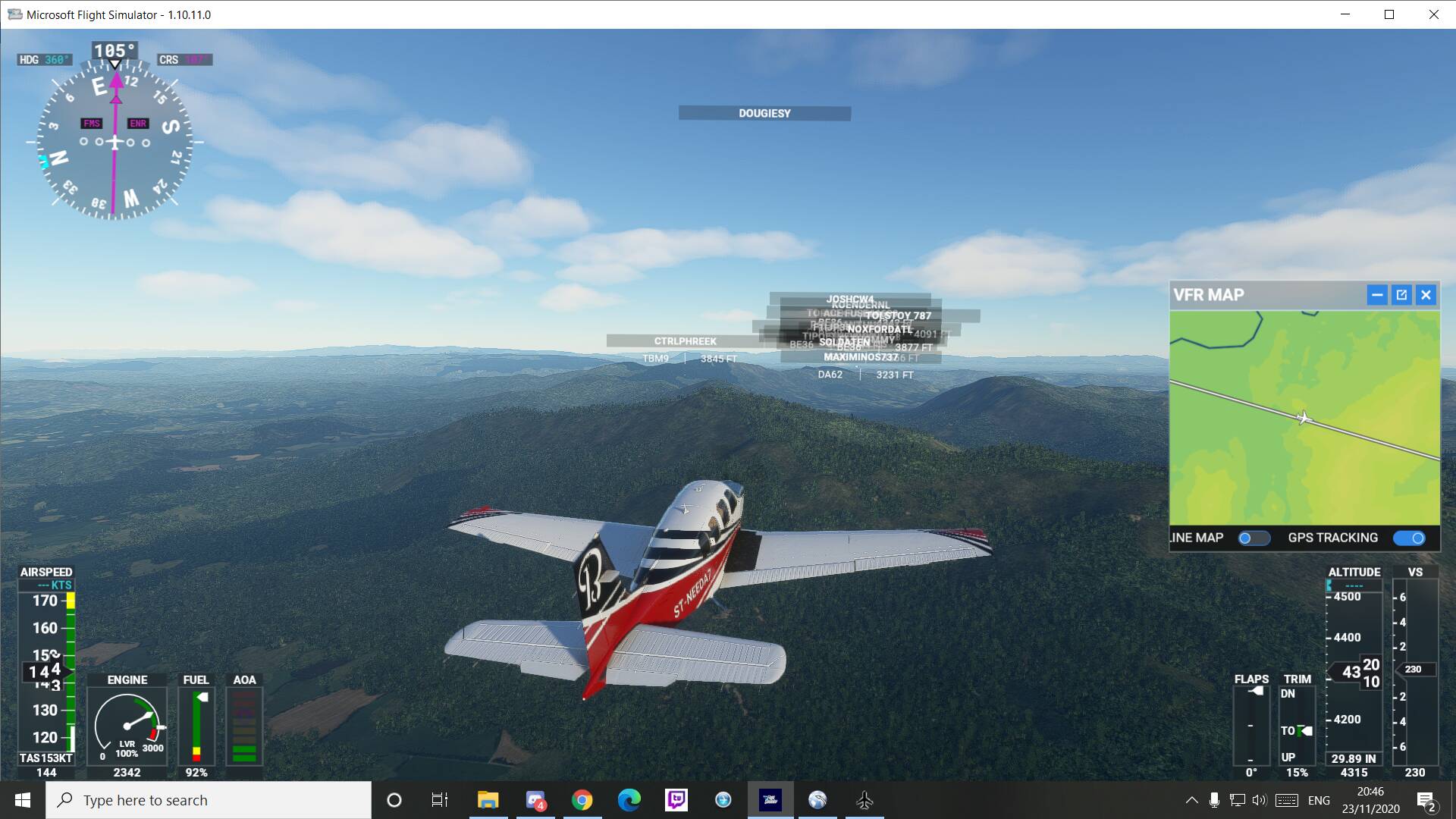Click the altitude tape current value 4320

(x=1357, y=673)
